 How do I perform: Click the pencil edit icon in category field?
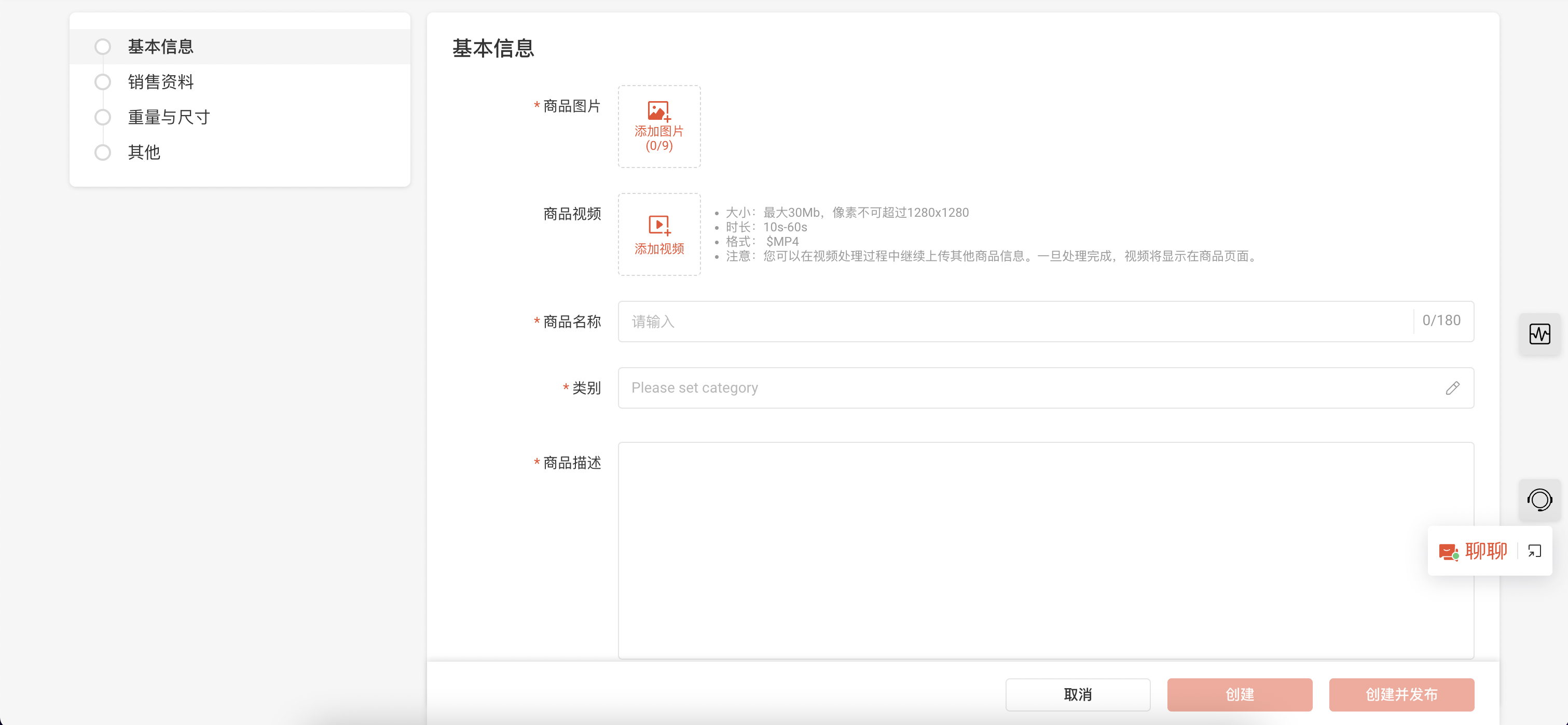click(1452, 388)
